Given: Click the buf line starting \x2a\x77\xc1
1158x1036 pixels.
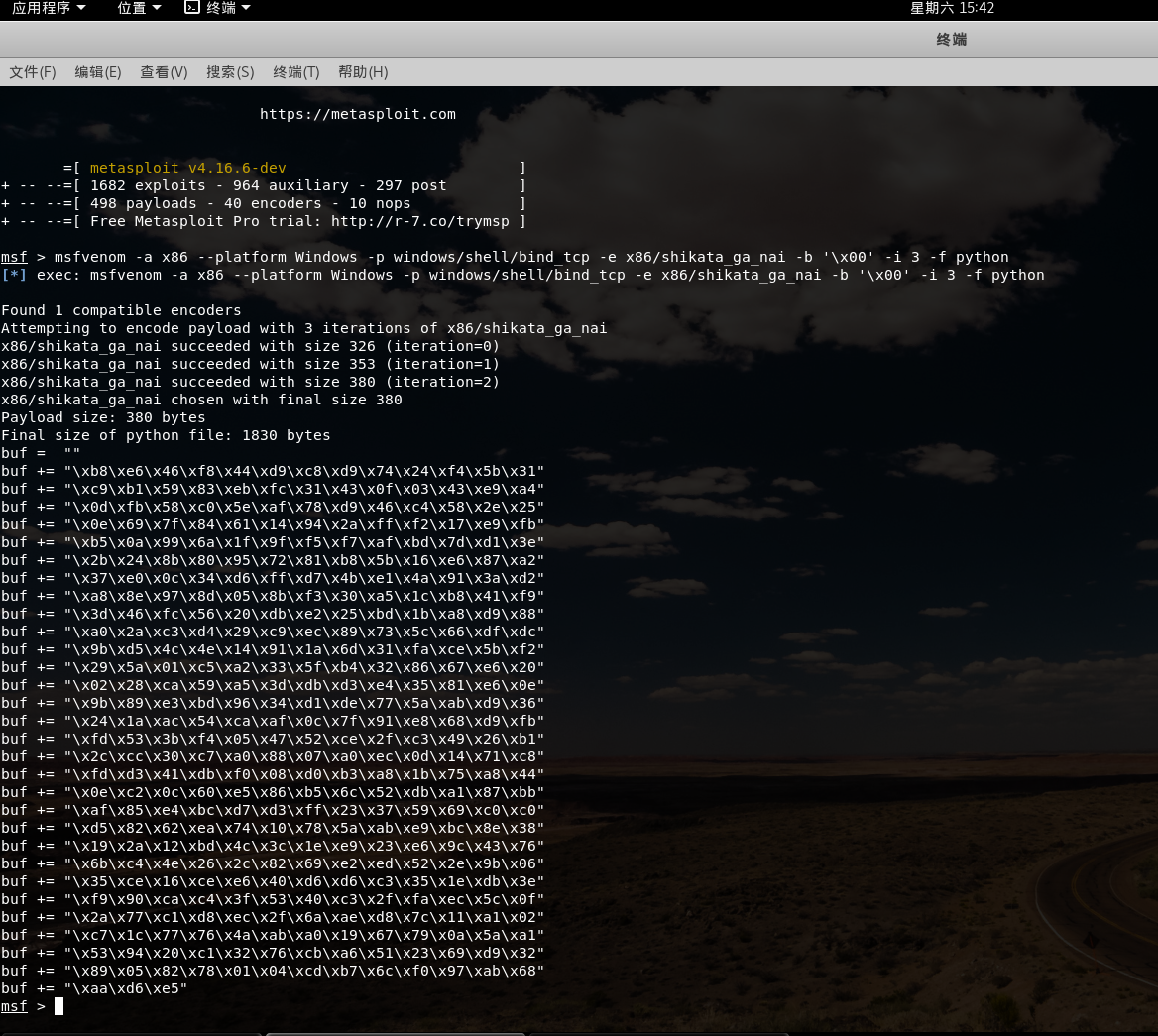Looking at the screenshot, I should click(273, 917).
